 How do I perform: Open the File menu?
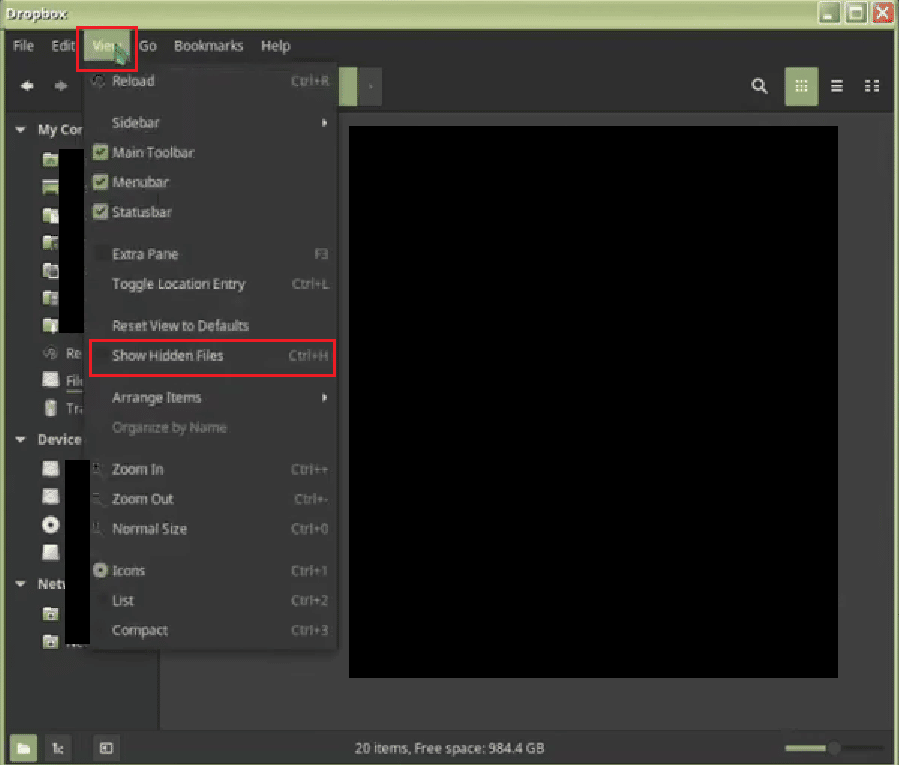coord(24,46)
